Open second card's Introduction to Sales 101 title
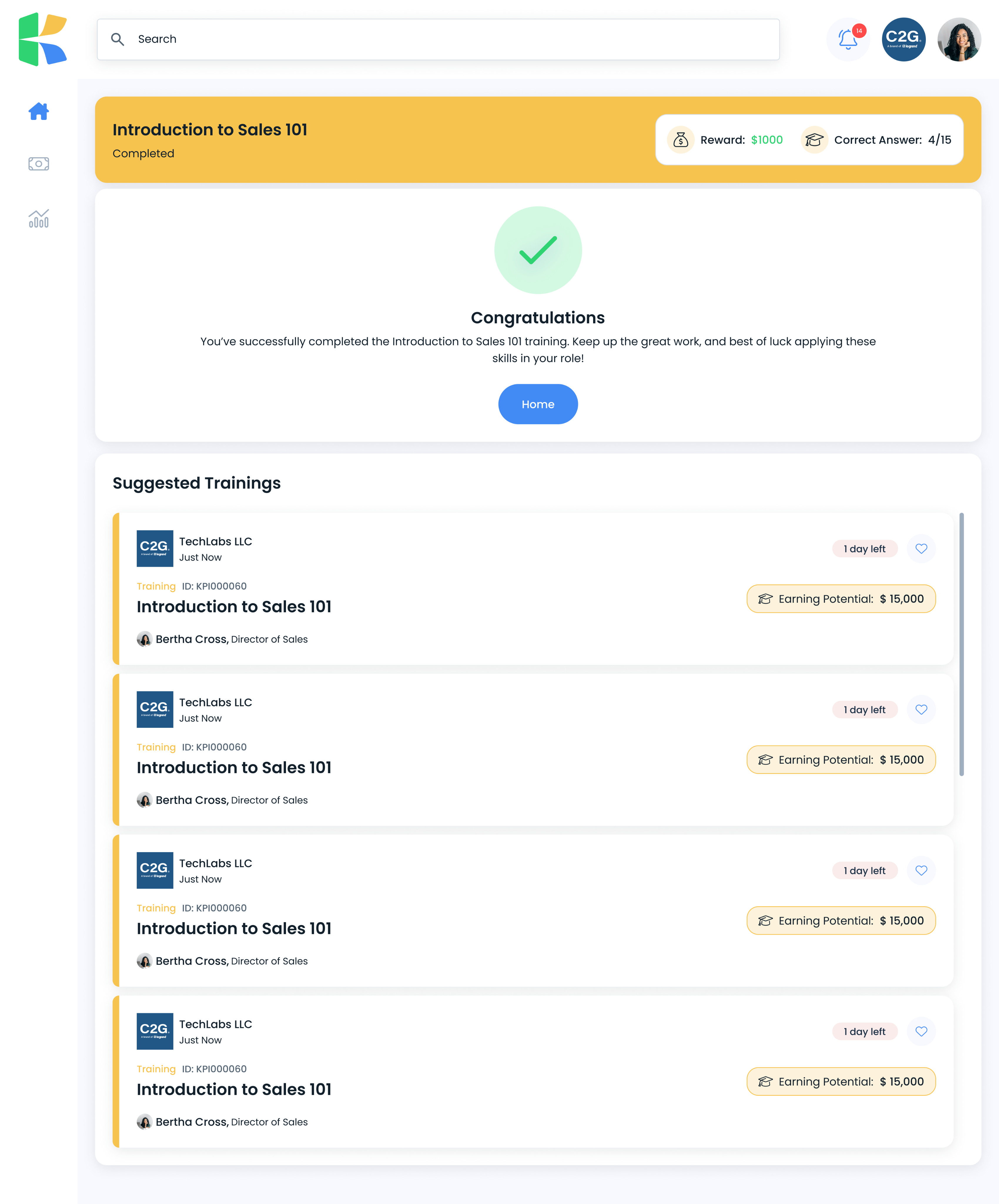Image resolution: width=999 pixels, height=1204 pixels. (234, 768)
